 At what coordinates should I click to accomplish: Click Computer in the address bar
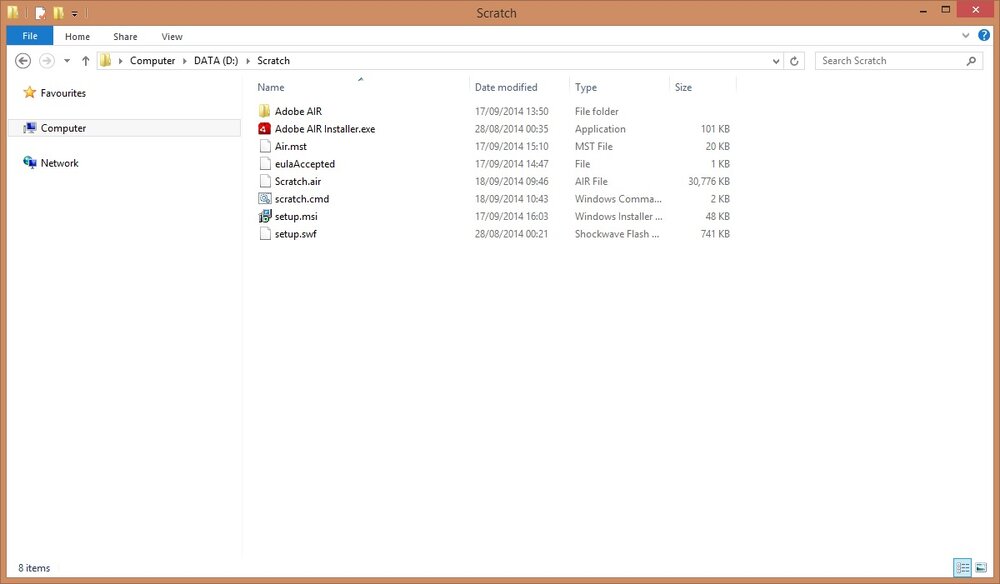(x=152, y=61)
